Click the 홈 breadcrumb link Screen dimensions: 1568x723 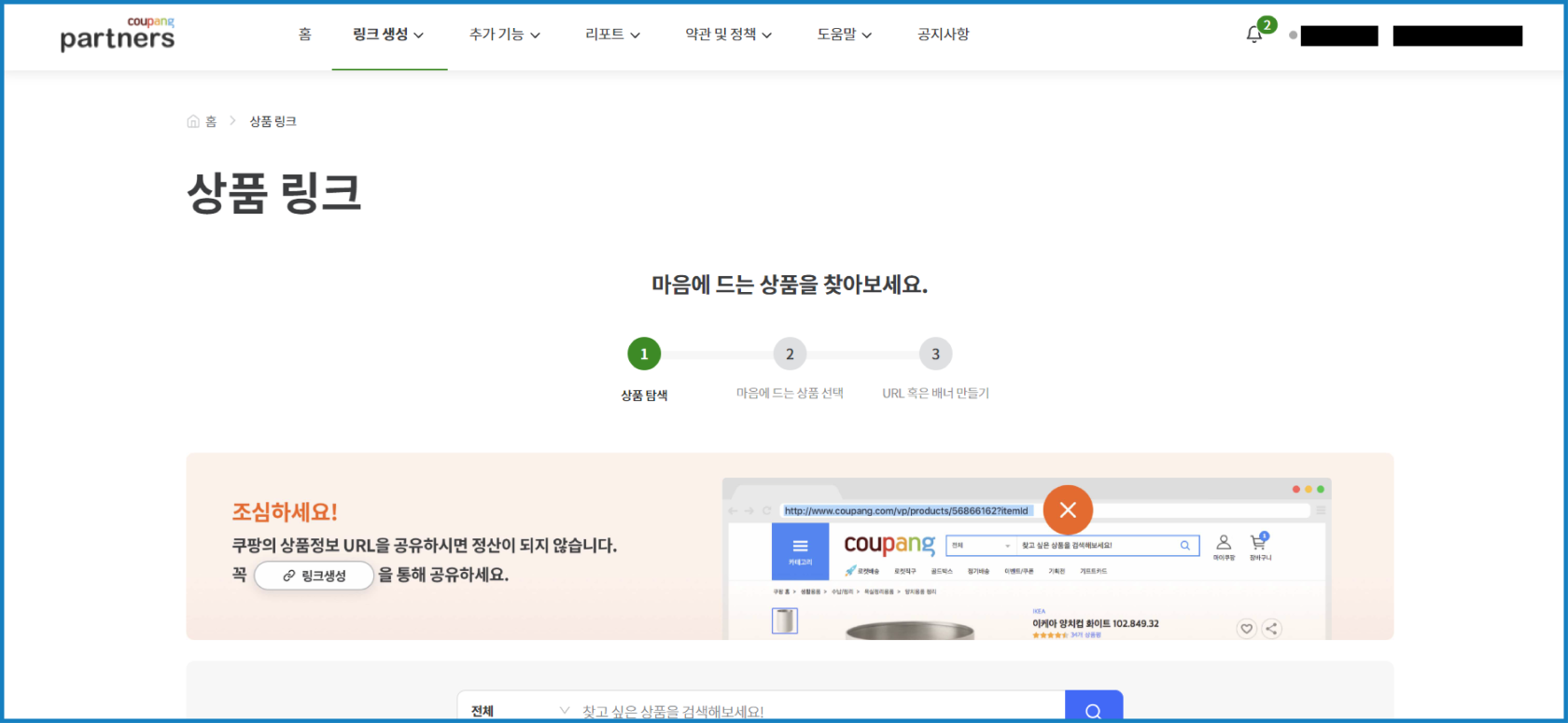211,121
